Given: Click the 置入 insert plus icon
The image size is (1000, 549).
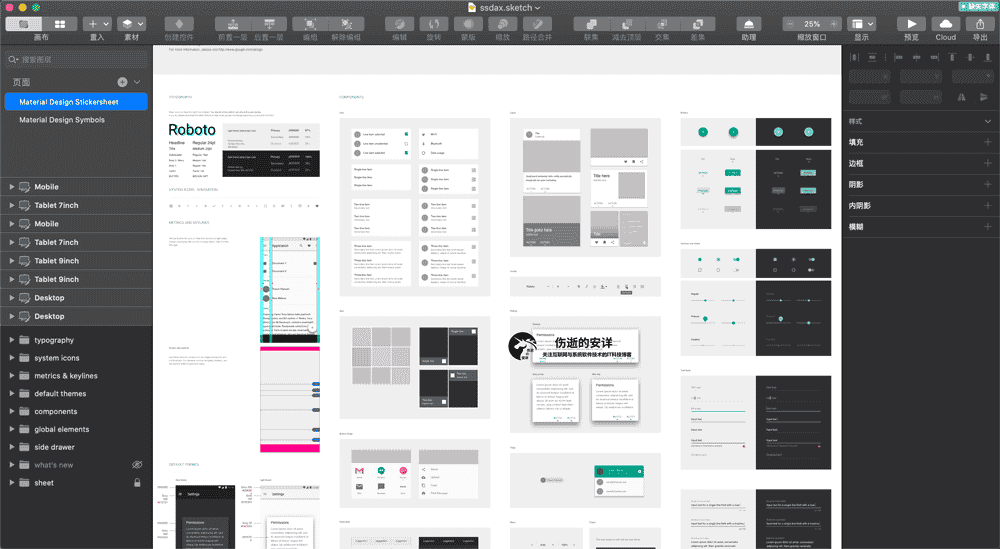Looking at the screenshot, I should 92,24.
